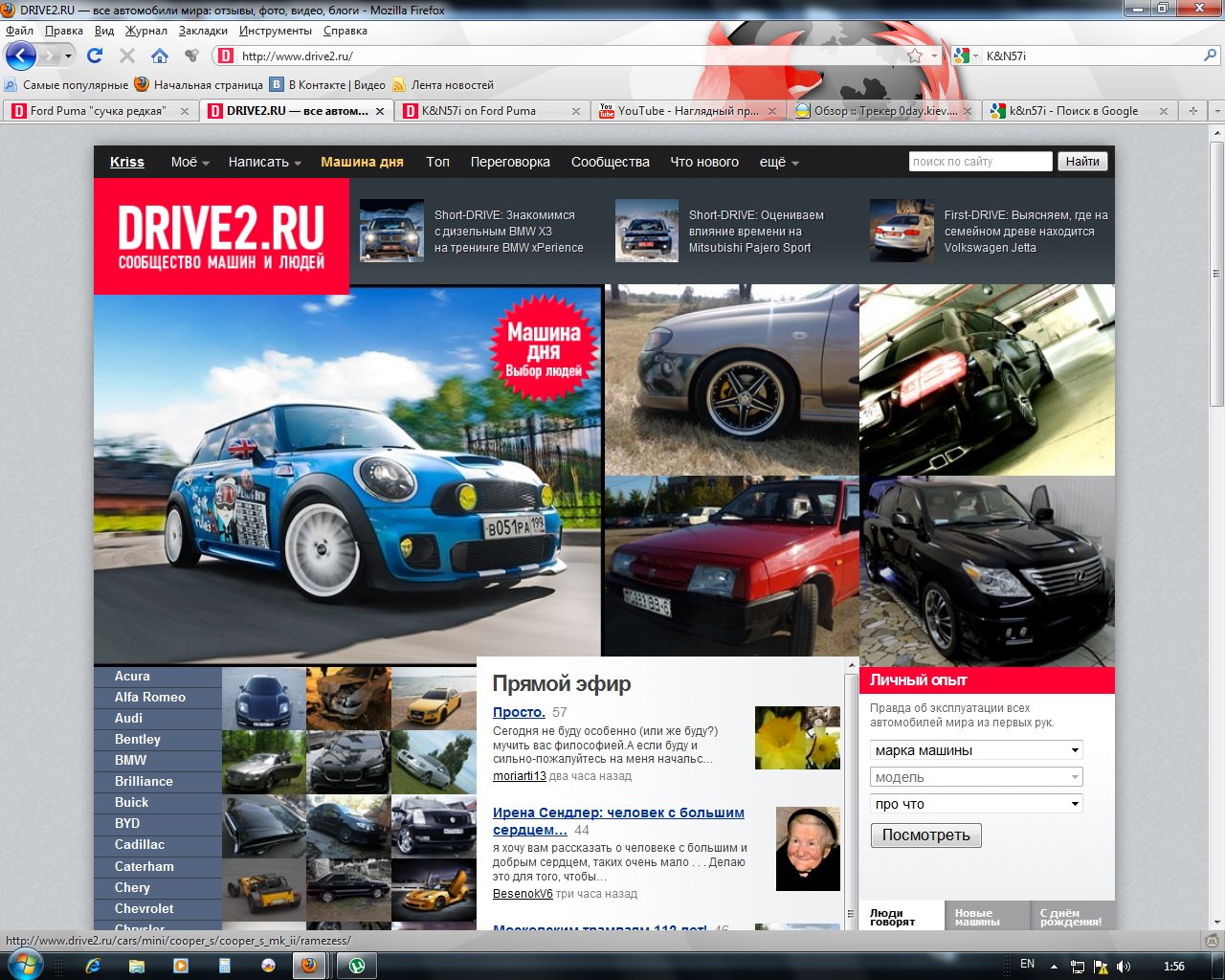This screenshot has width=1225, height=980.
Task: Open the Файл menu
Action: (19, 31)
